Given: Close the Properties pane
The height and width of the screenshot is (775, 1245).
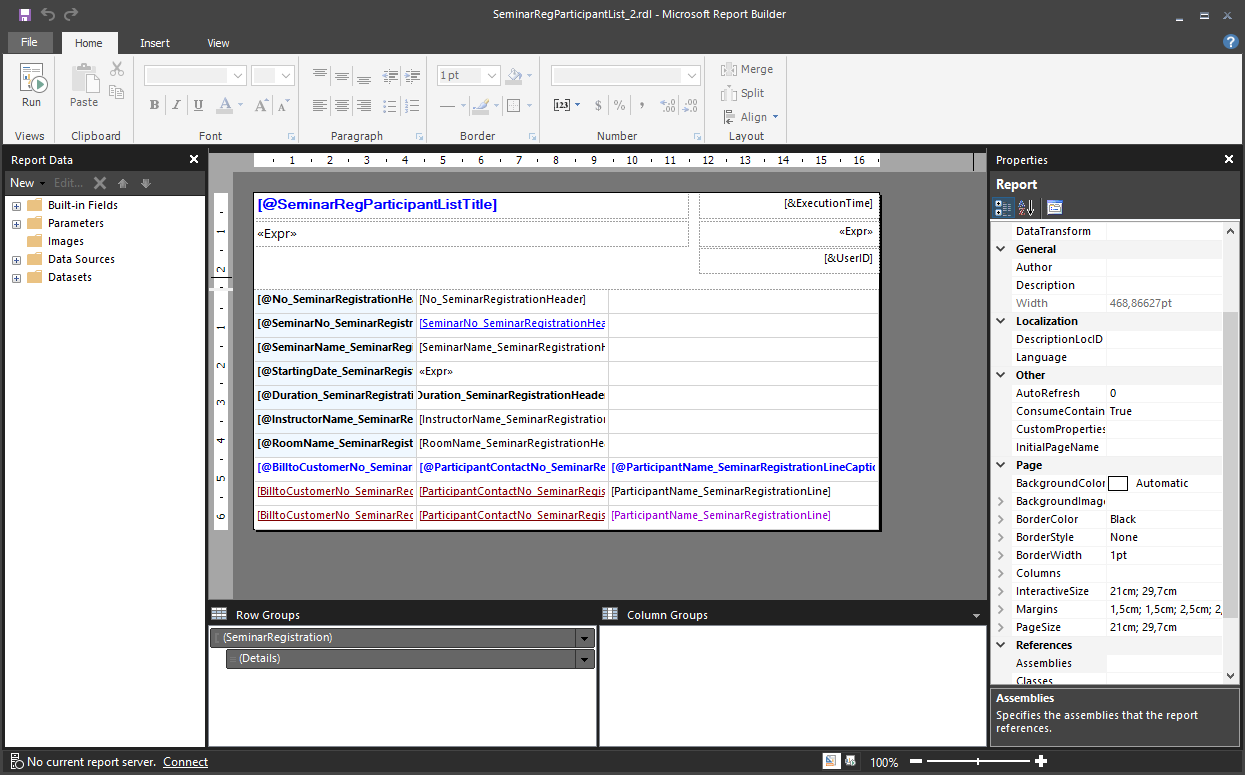Looking at the screenshot, I should (x=1229, y=160).
